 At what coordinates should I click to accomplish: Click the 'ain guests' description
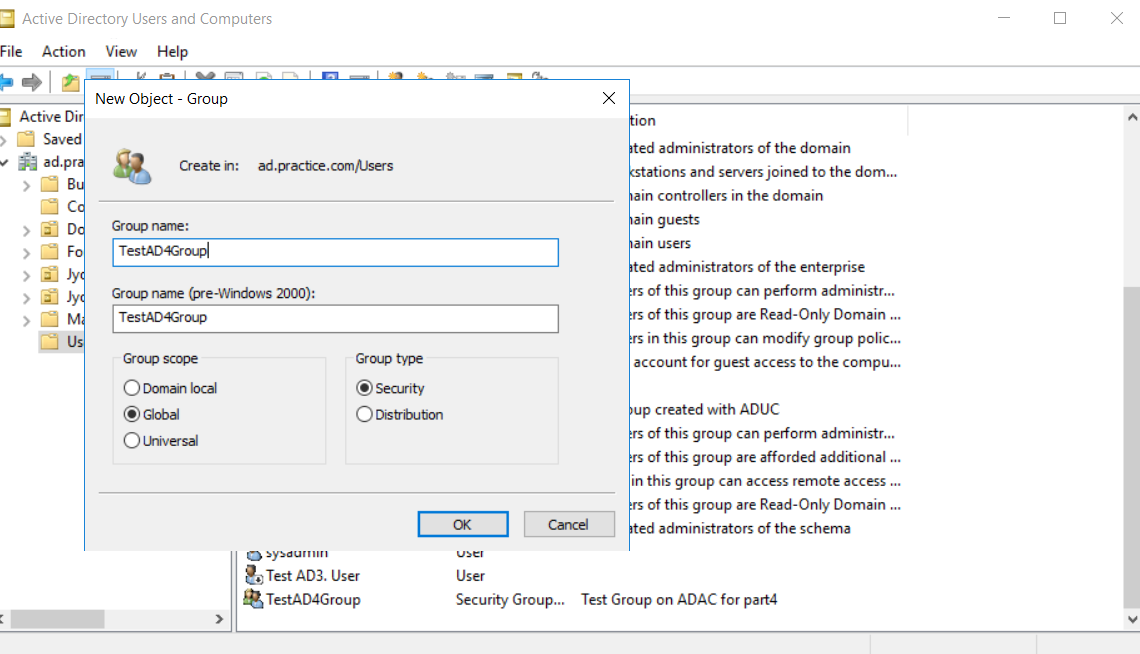pos(665,219)
